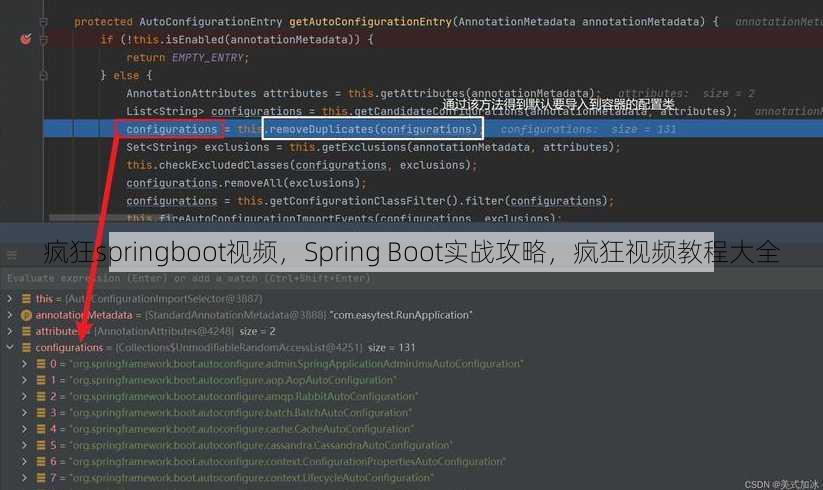Select the SpringApplicationAdminJmxAutoConfiguration string value
Image resolution: width=823 pixels, height=490 pixels.
tap(296, 364)
